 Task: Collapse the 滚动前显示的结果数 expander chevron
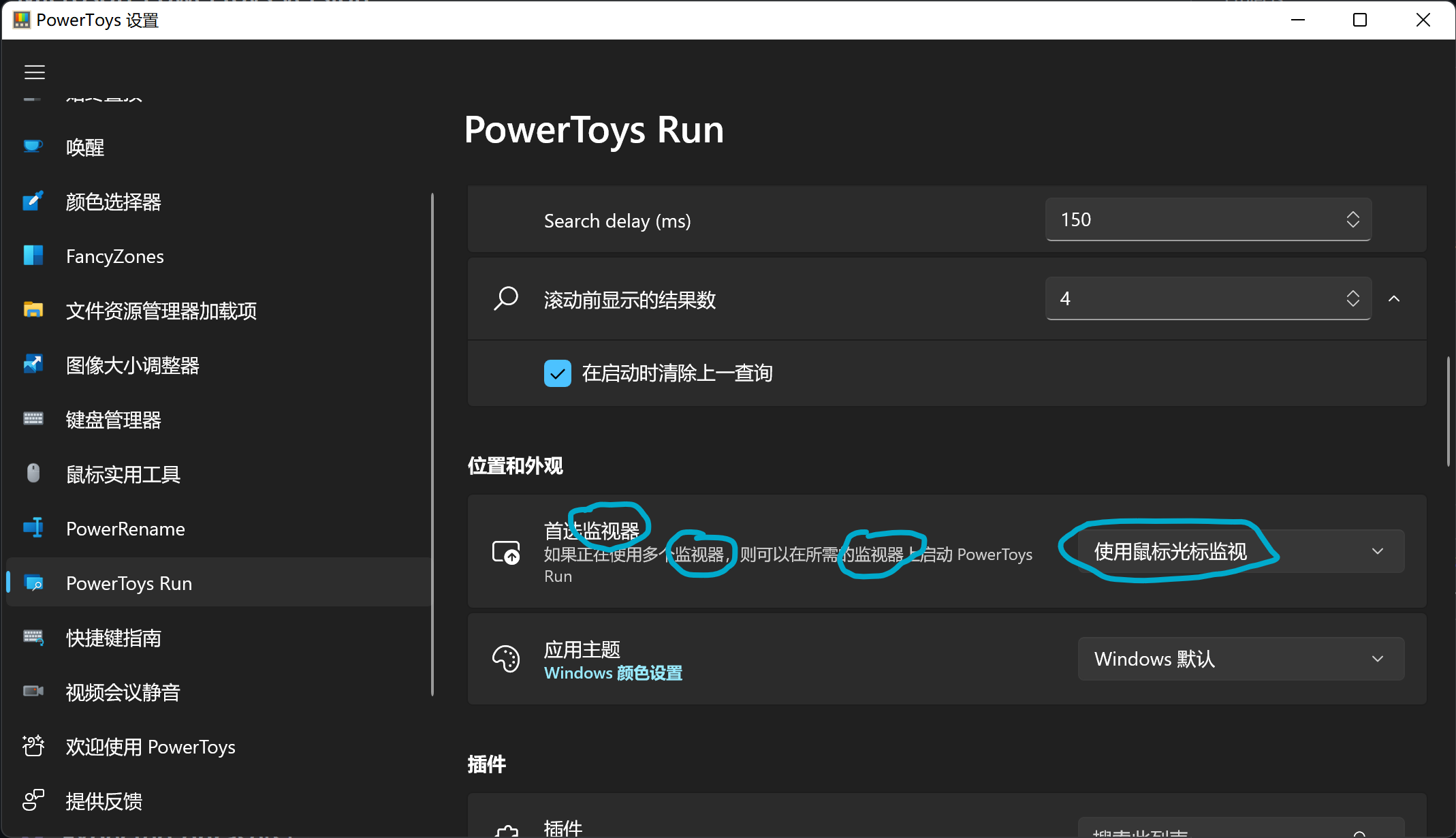(1394, 299)
